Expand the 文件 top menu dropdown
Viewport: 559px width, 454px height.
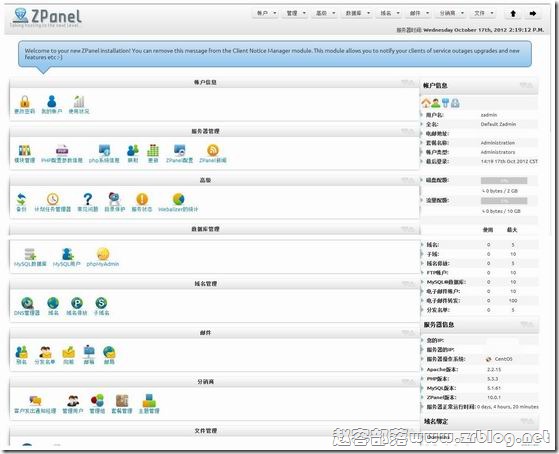483,13
